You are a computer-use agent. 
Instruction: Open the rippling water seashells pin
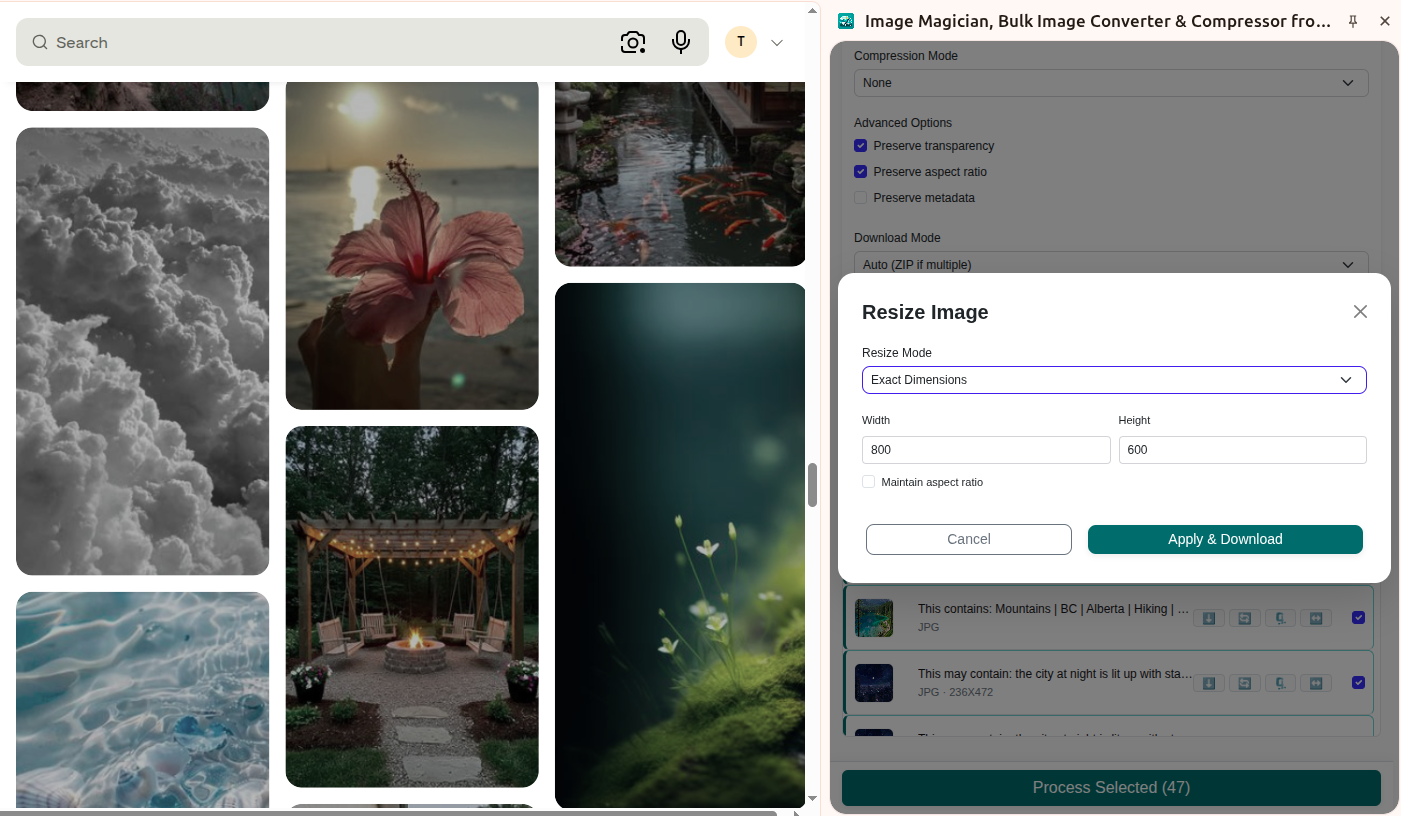pos(142,700)
